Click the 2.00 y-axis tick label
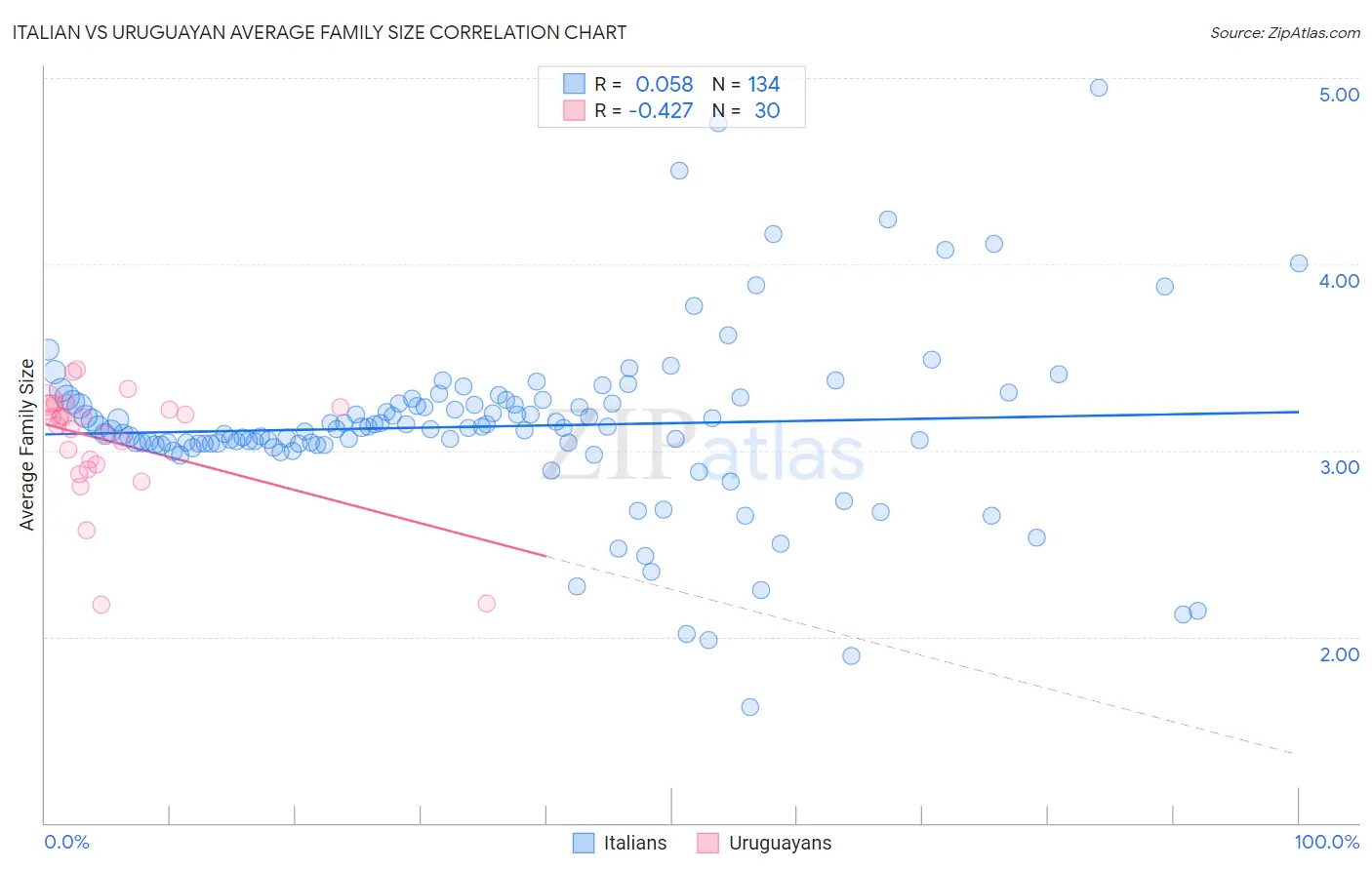Viewport: 1372px width, 870px height. (x=1339, y=654)
